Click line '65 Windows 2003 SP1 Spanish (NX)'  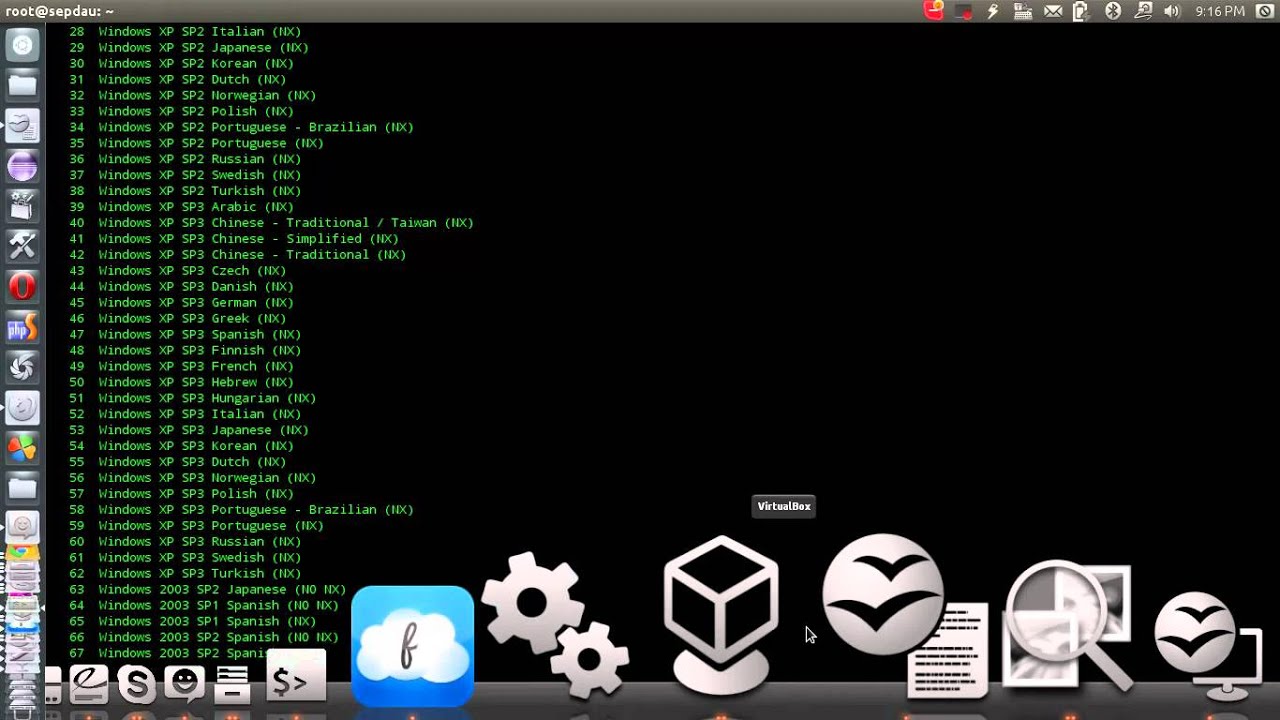(193, 622)
